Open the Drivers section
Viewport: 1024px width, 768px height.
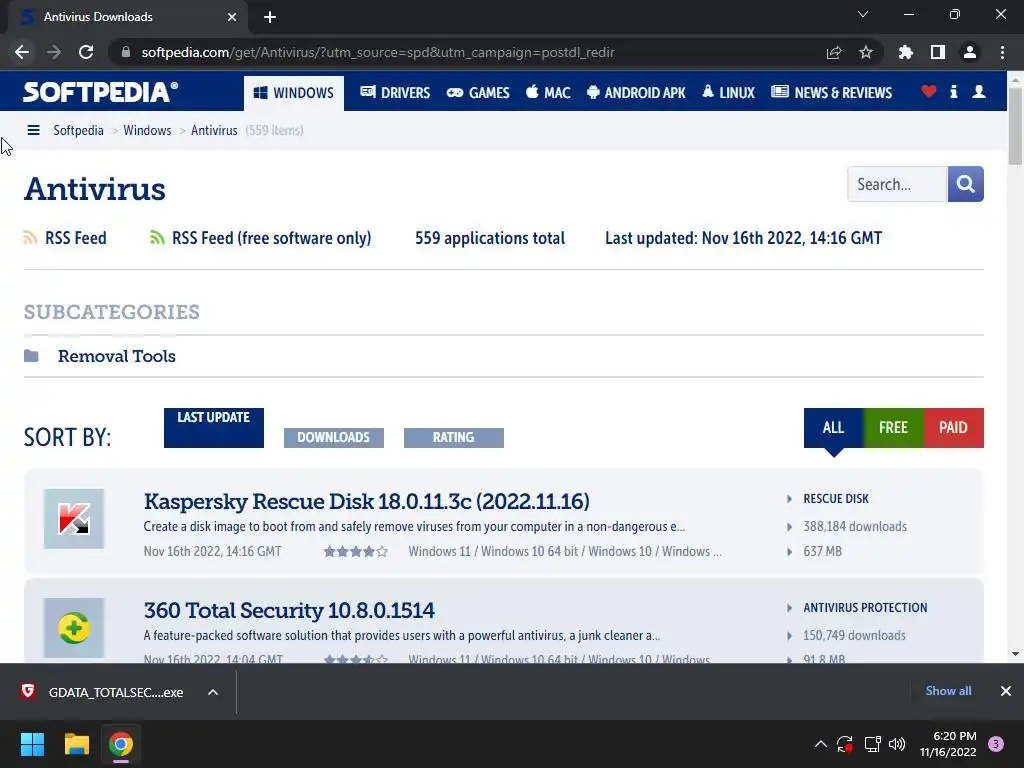pyautogui.click(x=395, y=93)
